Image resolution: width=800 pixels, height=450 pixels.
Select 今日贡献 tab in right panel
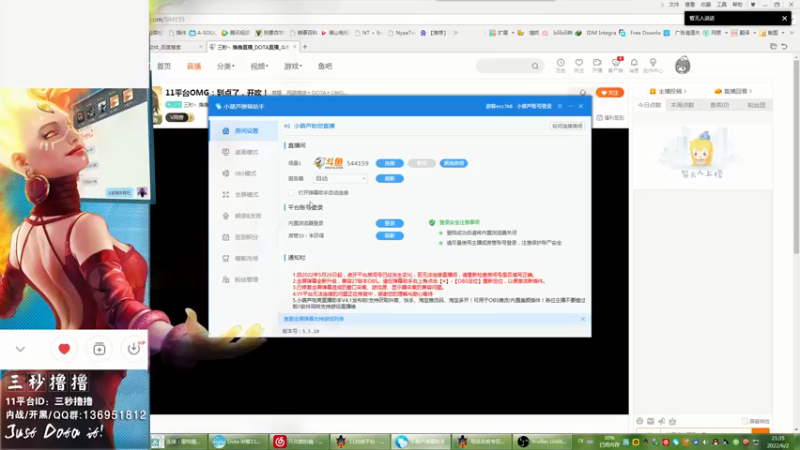pos(649,105)
